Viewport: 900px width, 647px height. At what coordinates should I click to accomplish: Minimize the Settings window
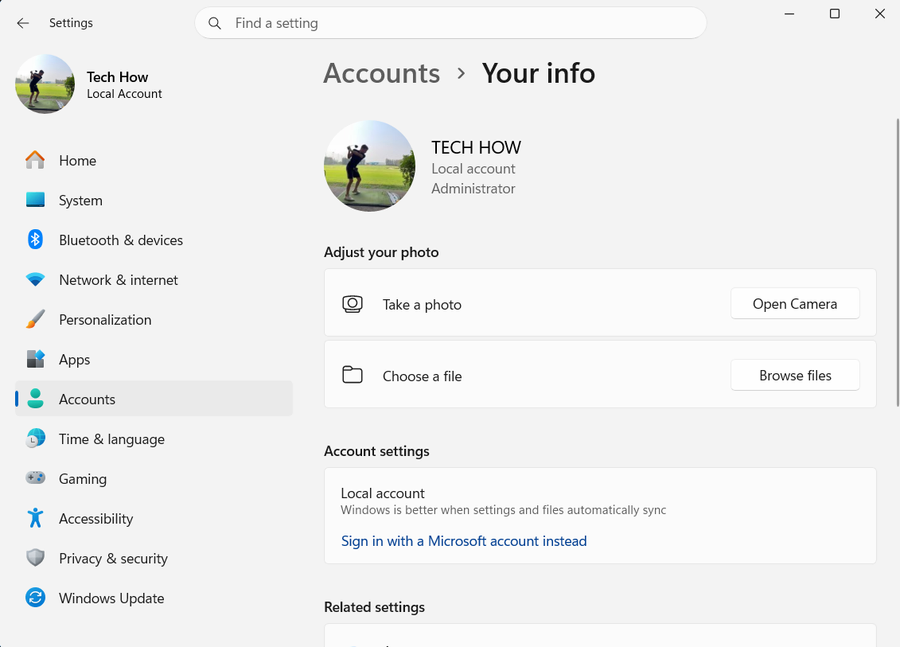click(790, 14)
